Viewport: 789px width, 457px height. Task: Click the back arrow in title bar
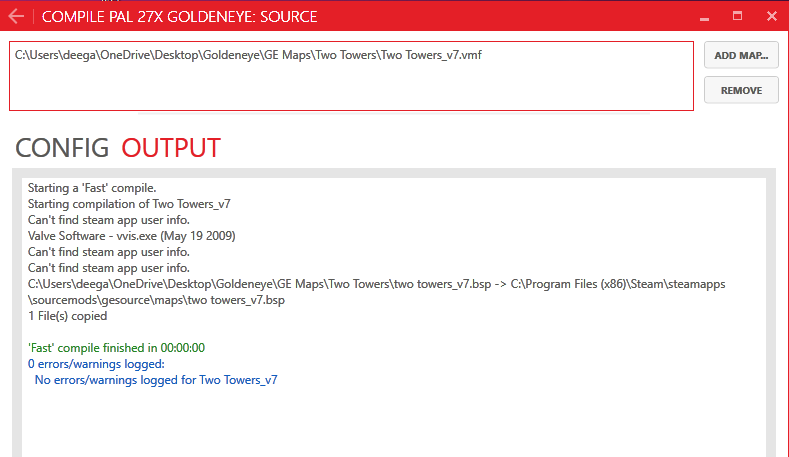tap(16, 17)
